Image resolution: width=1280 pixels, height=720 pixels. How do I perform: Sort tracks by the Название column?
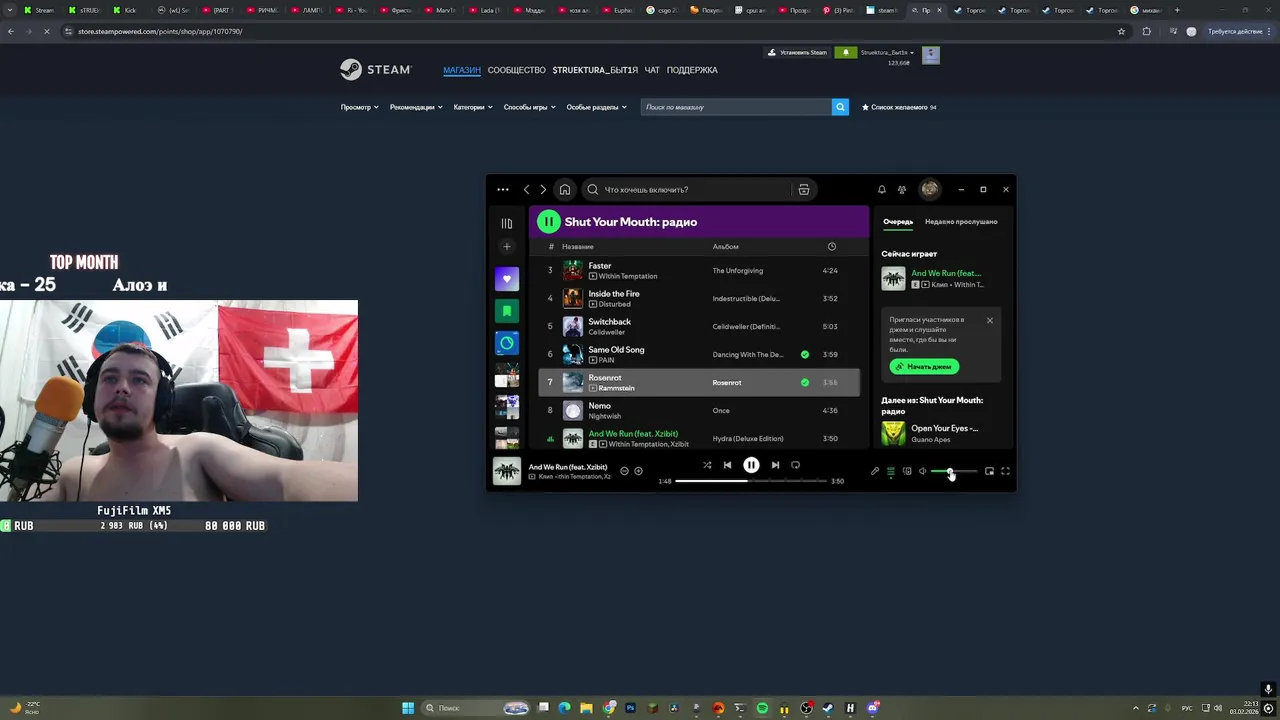577,246
